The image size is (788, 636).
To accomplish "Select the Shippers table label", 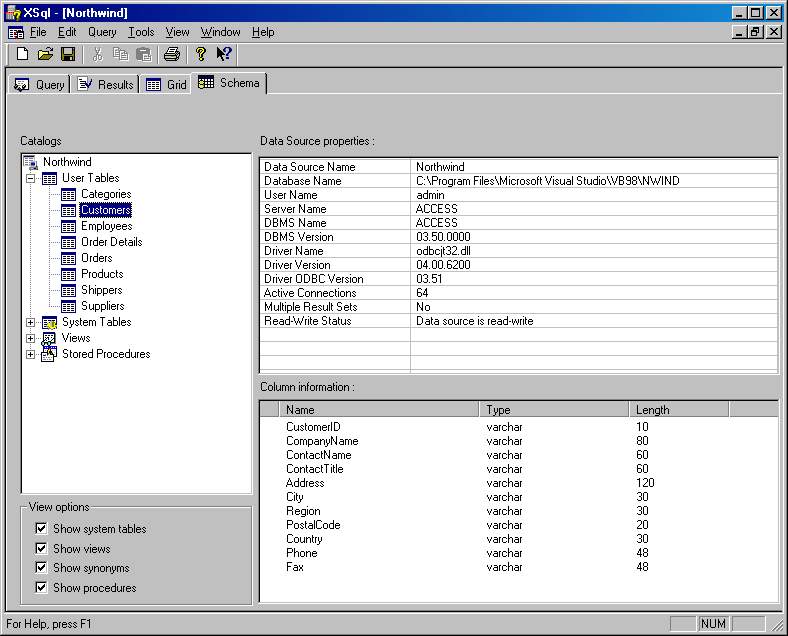I will coord(102,290).
